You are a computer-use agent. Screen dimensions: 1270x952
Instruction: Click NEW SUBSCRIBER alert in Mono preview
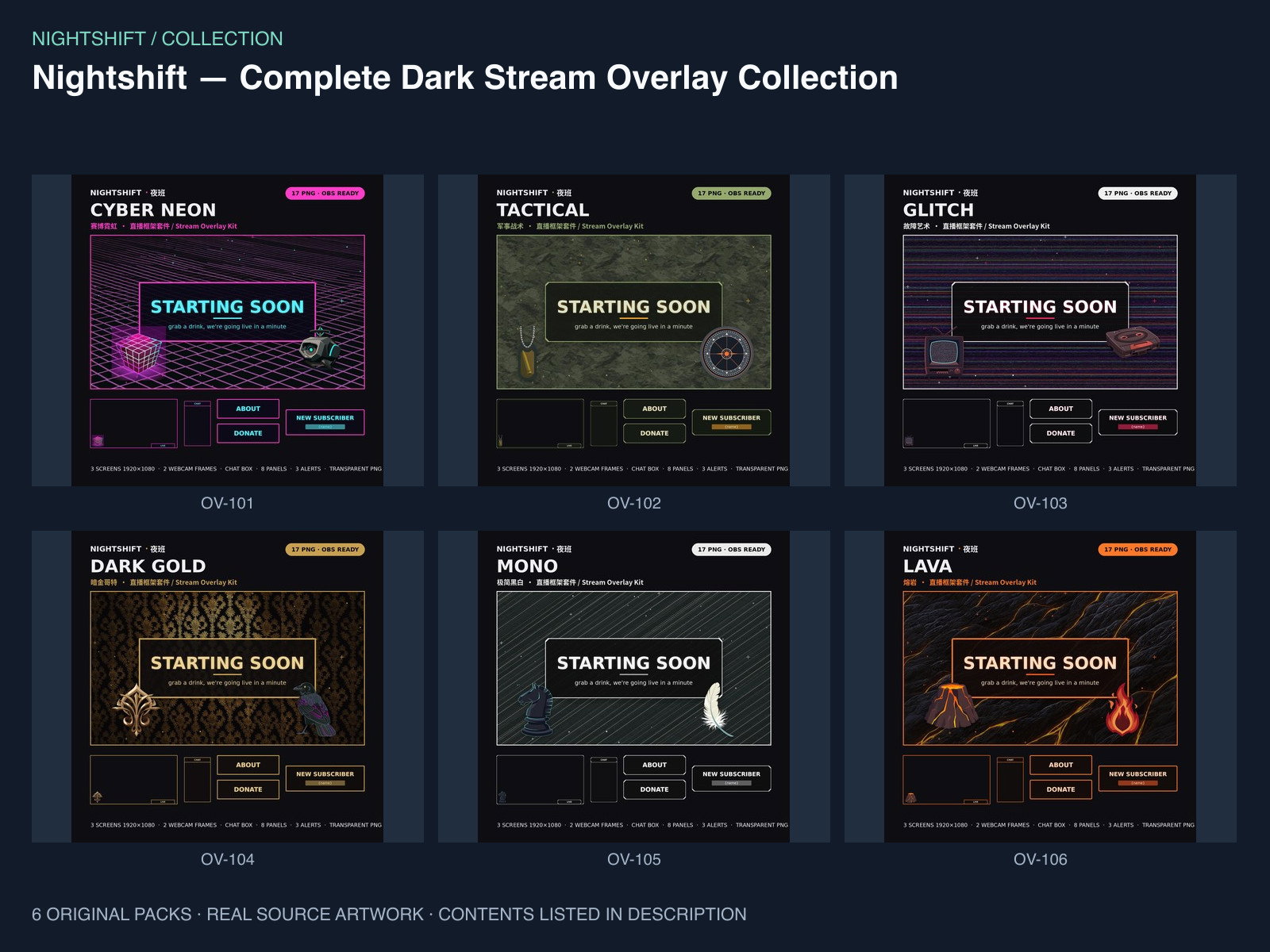pyautogui.click(x=731, y=777)
